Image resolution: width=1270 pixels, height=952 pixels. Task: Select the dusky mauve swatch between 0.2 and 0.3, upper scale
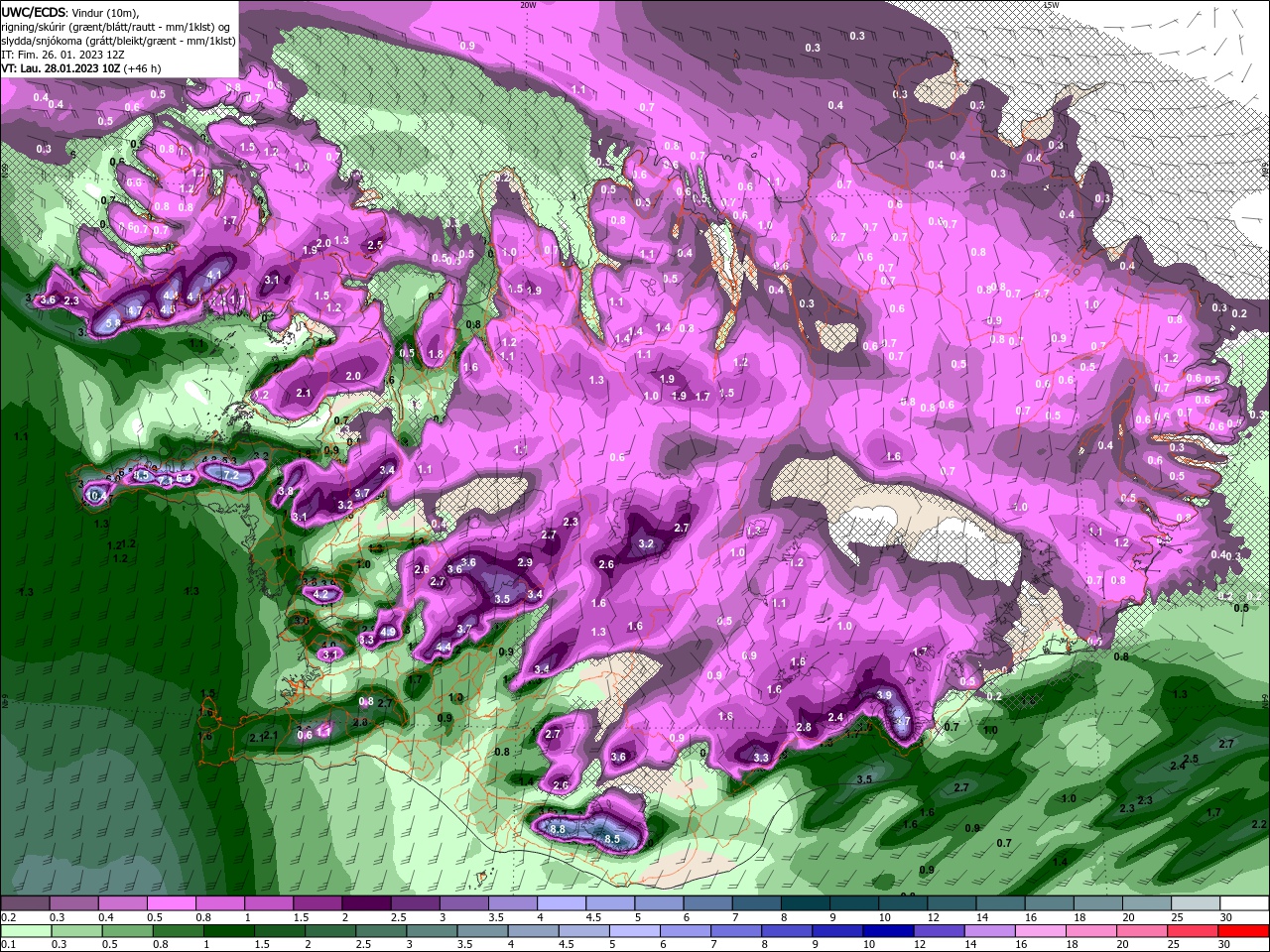point(25,903)
